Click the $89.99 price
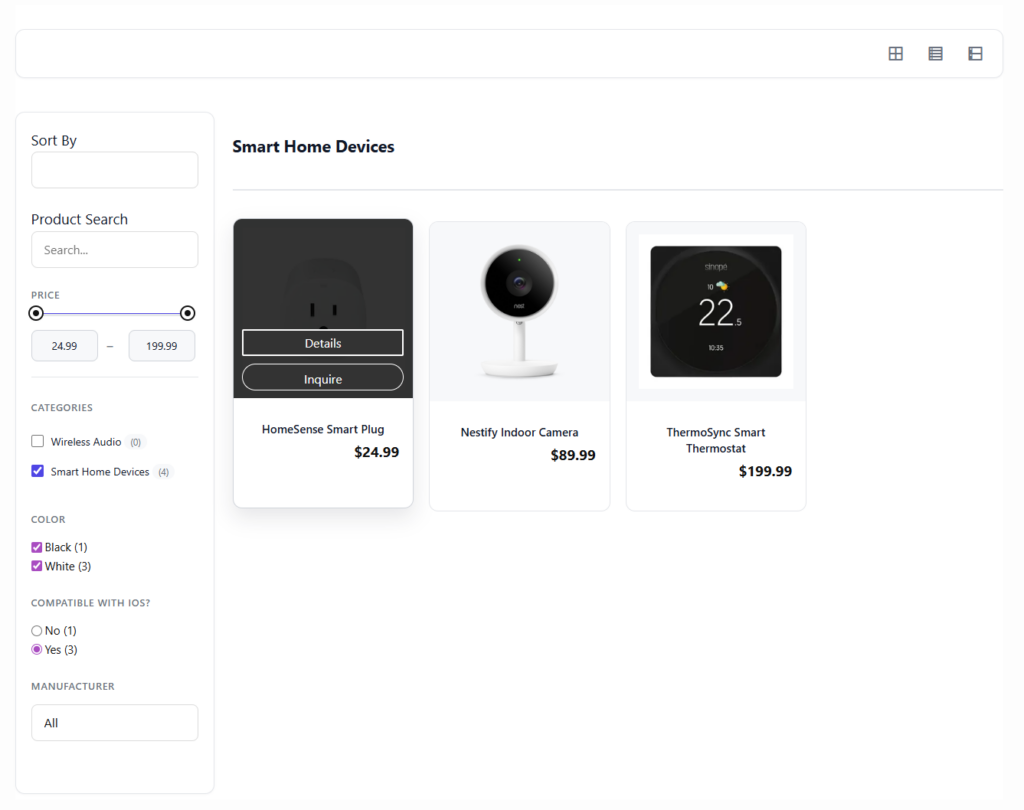The image size is (1024, 810). coord(573,455)
